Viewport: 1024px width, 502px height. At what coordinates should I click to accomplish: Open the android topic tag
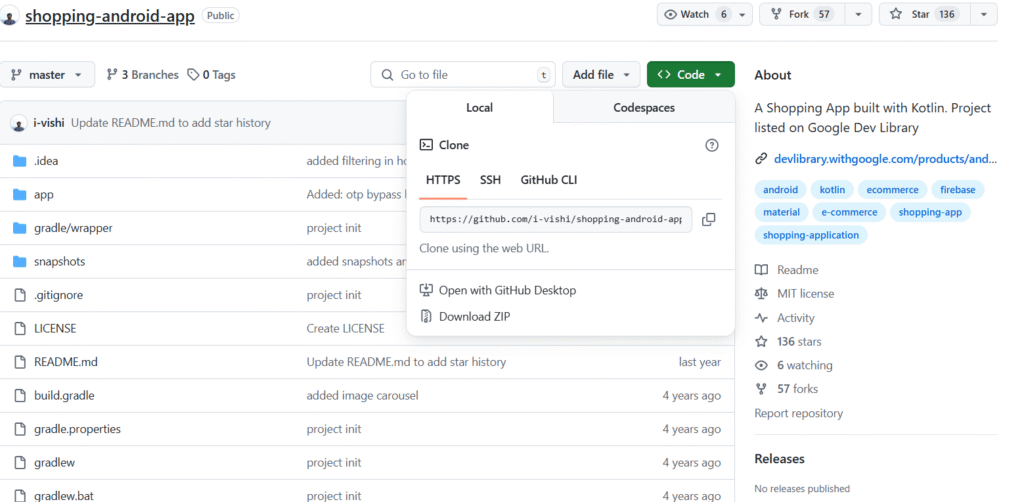[780, 190]
